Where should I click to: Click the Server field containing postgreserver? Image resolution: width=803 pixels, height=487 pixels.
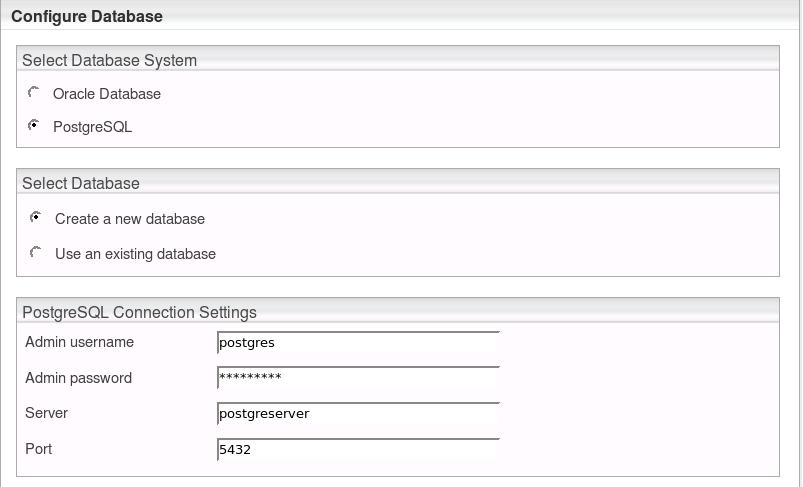click(357, 414)
